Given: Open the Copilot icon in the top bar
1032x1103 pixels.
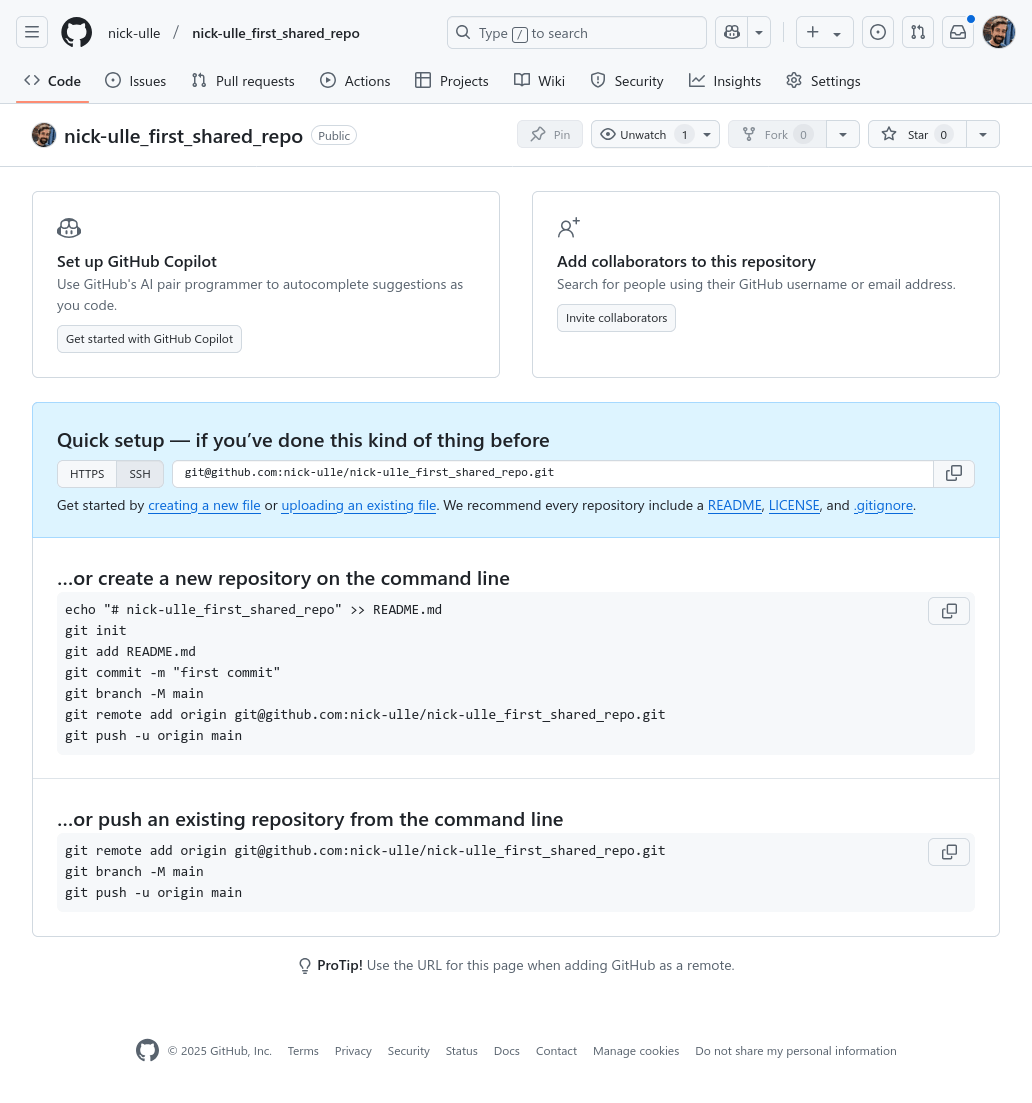Looking at the screenshot, I should 731,32.
